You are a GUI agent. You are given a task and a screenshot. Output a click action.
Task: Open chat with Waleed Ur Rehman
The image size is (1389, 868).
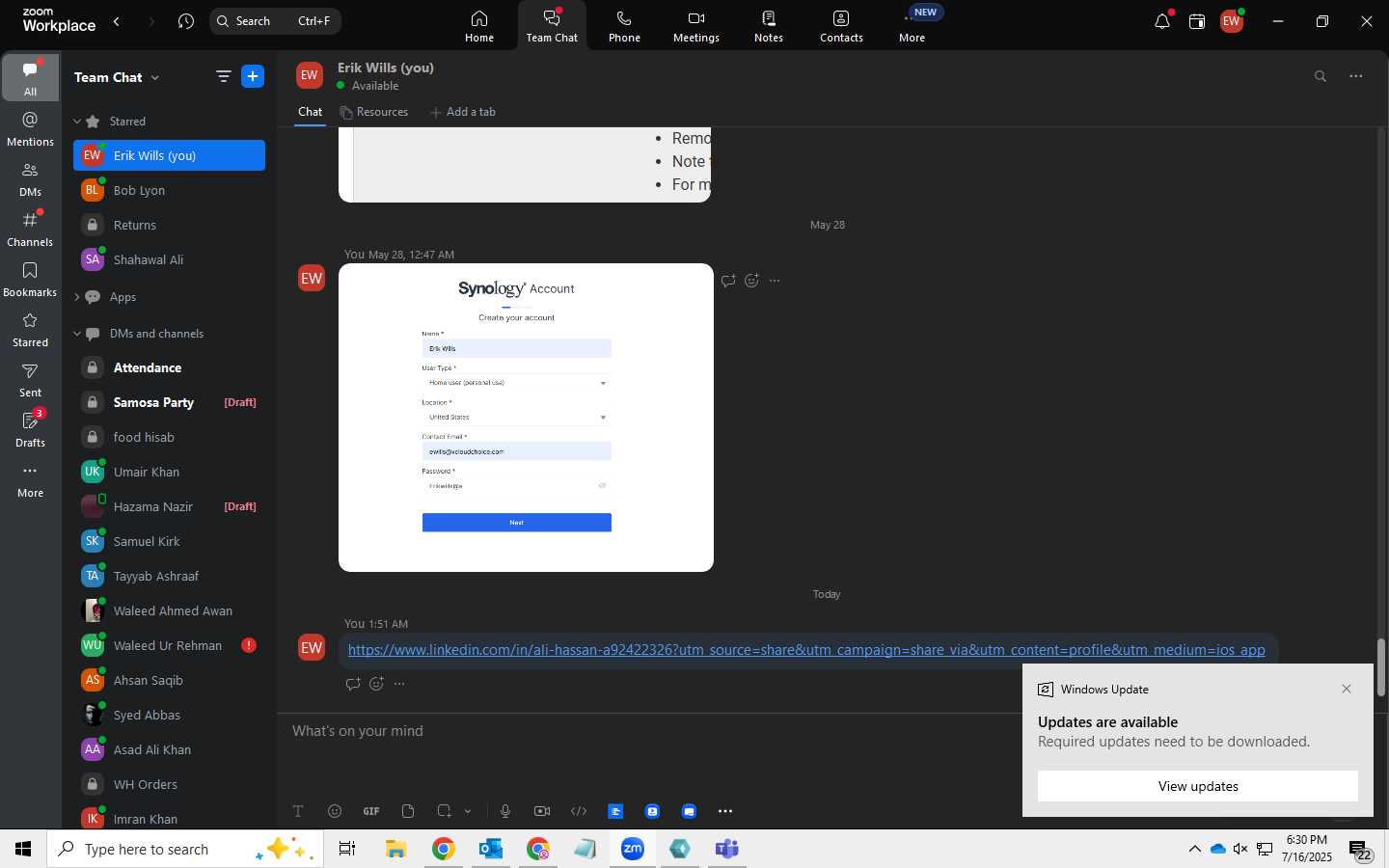(x=169, y=645)
